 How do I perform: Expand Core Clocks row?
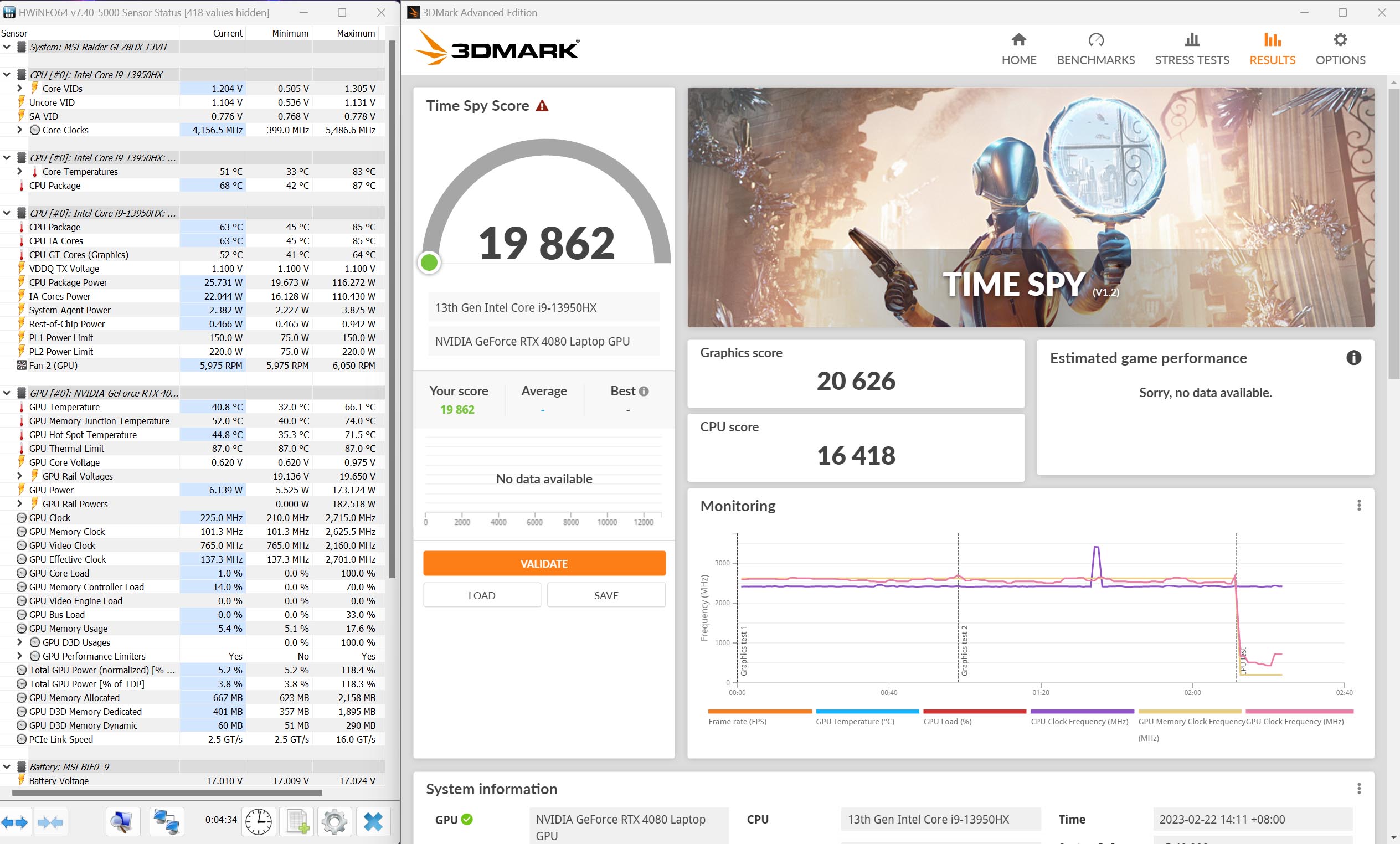[20, 130]
